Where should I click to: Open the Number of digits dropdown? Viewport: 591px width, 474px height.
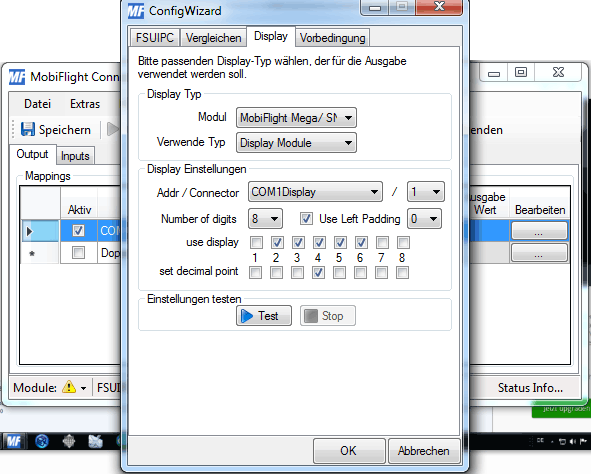(265, 219)
